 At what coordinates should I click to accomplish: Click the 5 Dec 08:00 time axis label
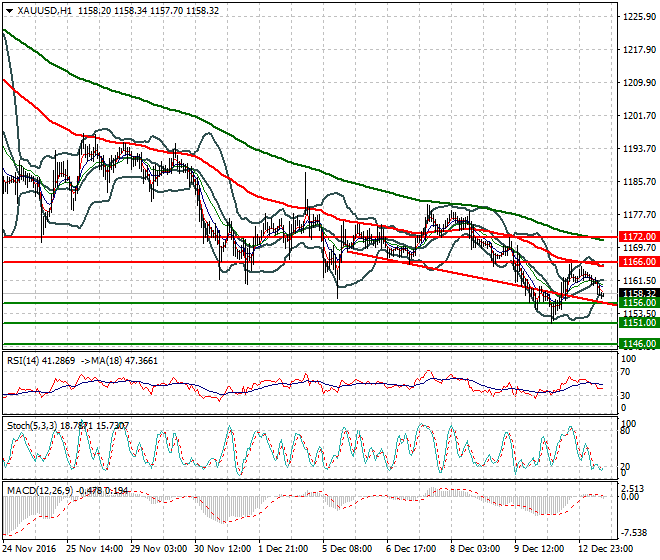click(348, 549)
